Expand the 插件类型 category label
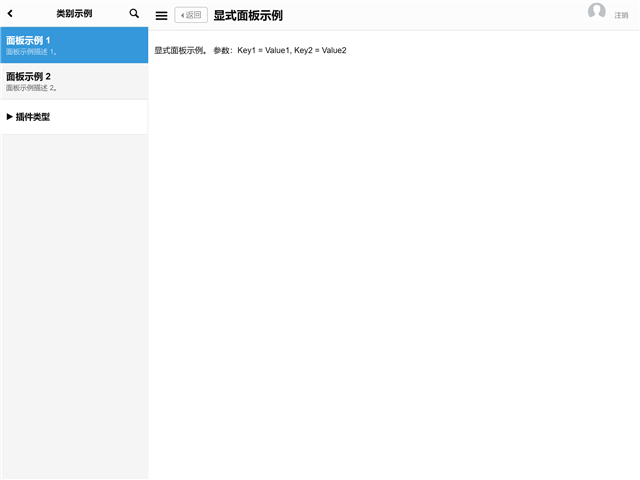Screen dimensions: 640x480 click(x=33, y=117)
